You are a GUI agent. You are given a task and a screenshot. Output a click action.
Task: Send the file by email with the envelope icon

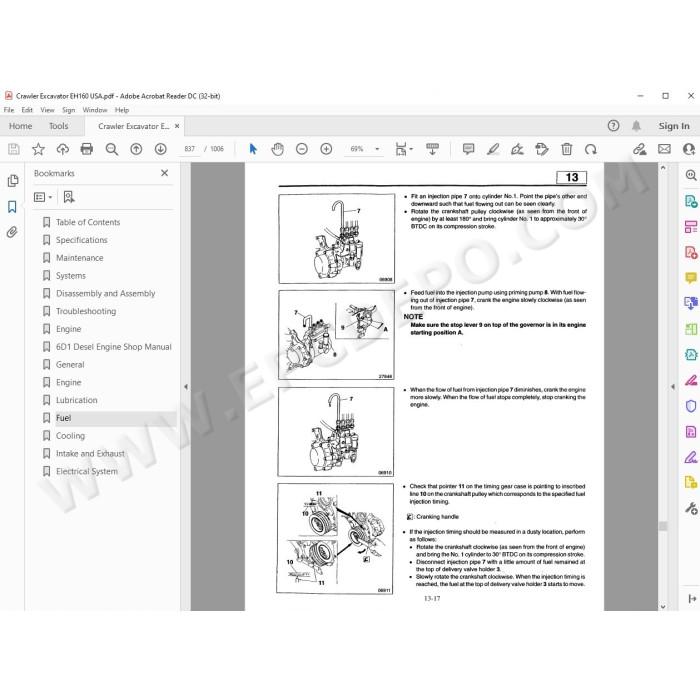pos(664,149)
